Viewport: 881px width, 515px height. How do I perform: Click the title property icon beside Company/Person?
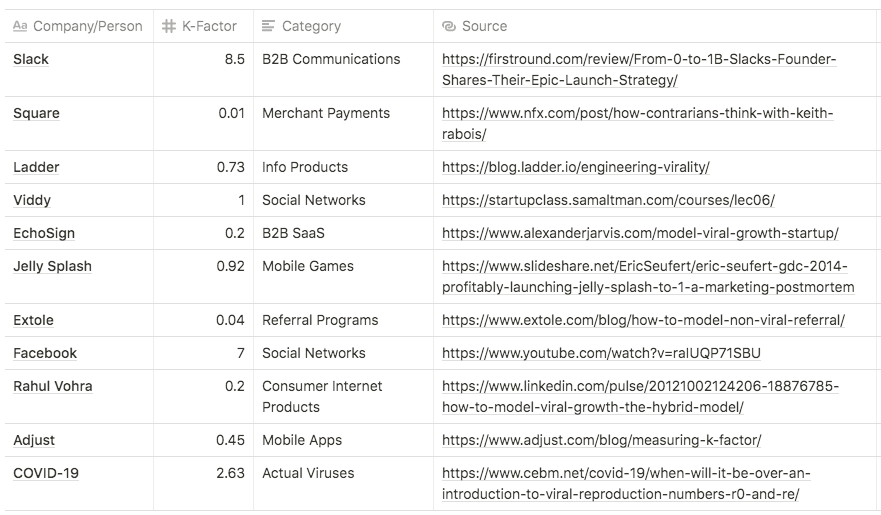coord(20,26)
